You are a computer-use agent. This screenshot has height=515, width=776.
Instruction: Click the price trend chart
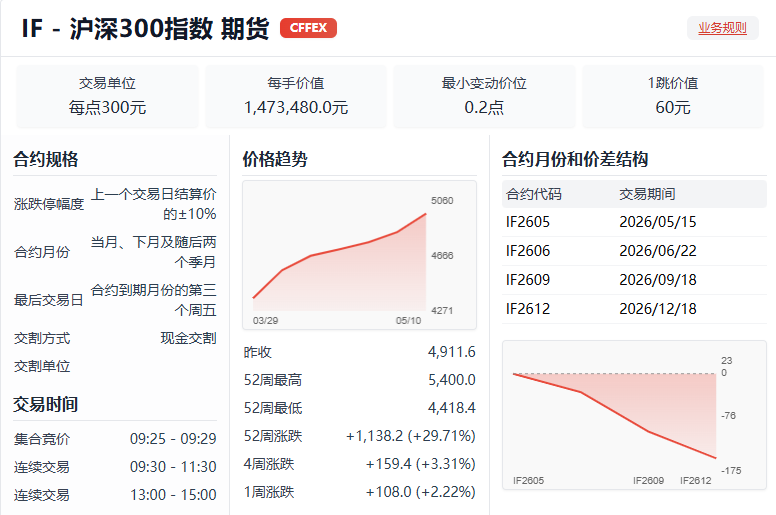359,255
